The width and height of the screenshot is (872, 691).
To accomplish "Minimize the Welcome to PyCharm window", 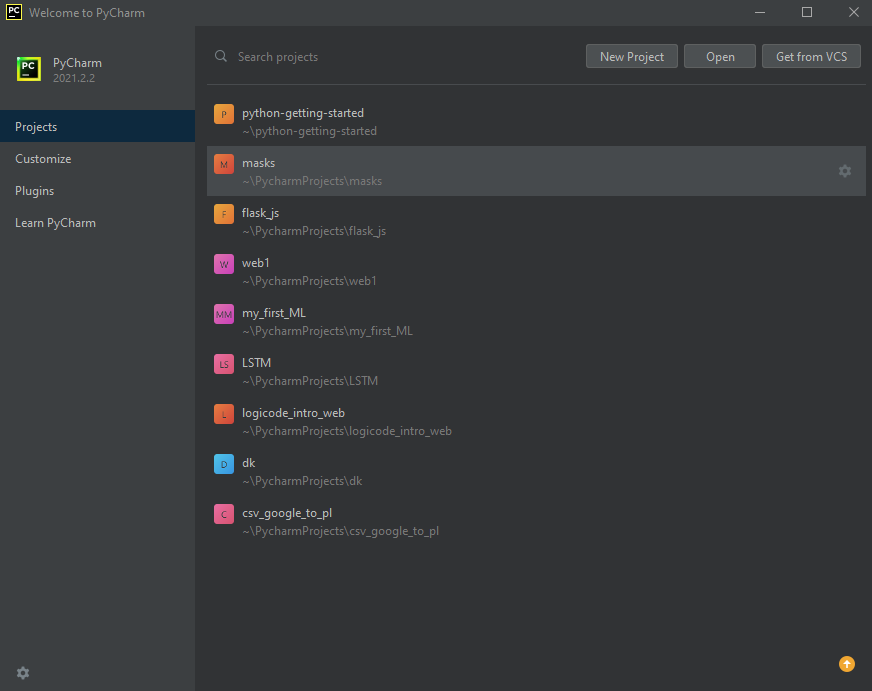I will click(x=760, y=12).
